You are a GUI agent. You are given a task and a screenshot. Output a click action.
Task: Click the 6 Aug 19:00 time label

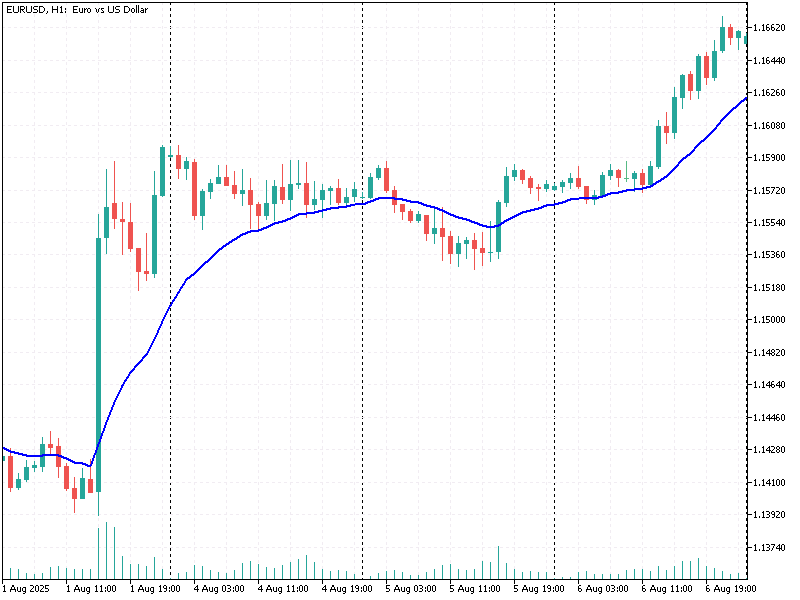731,589
